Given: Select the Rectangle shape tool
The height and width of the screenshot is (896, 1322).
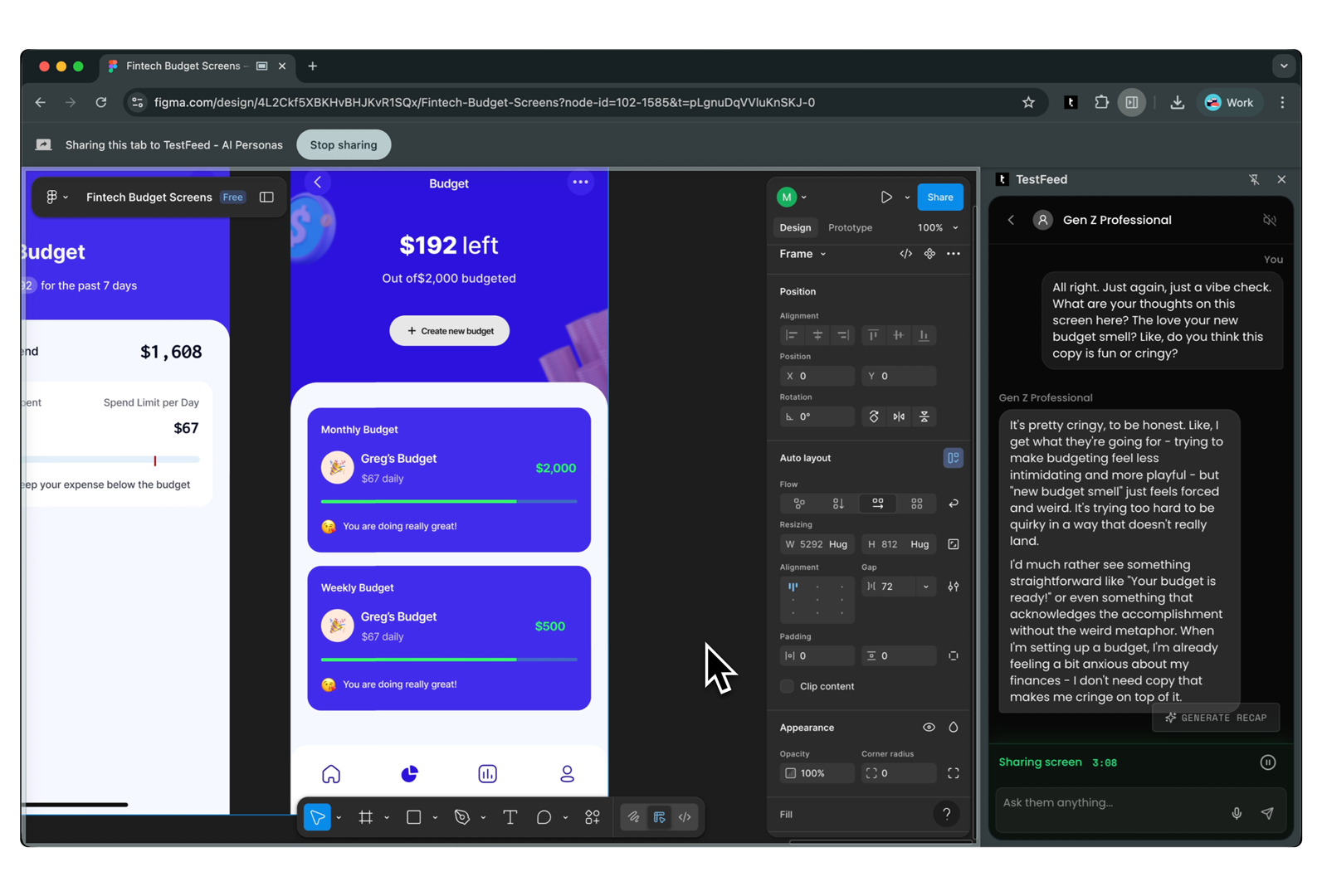Looking at the screenshot, I should point(413,817).
